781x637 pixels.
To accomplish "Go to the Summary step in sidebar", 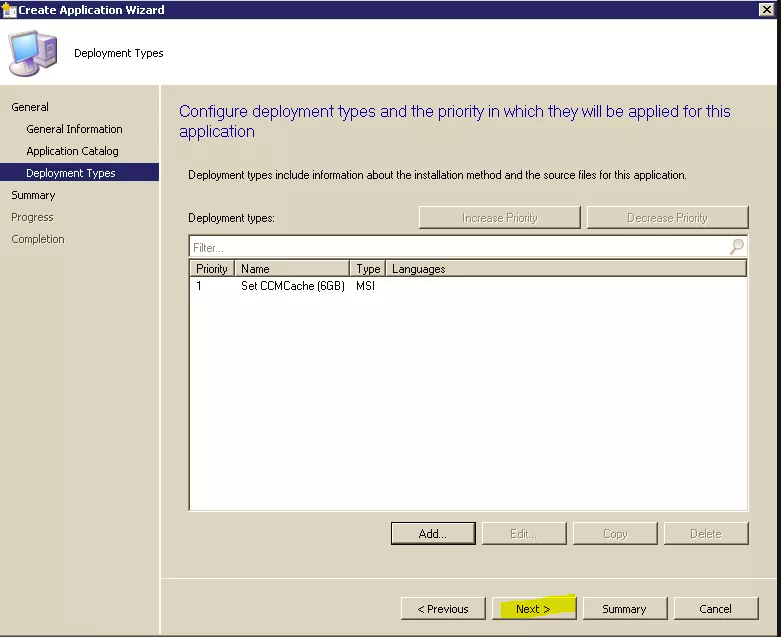I will (x=33, y=195).
